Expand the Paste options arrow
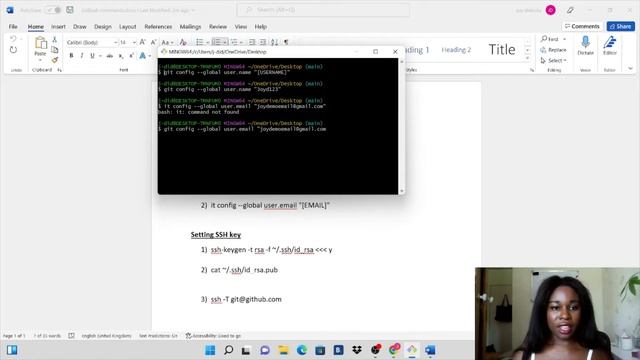This screenshot has width=640, height=360. 40,60
